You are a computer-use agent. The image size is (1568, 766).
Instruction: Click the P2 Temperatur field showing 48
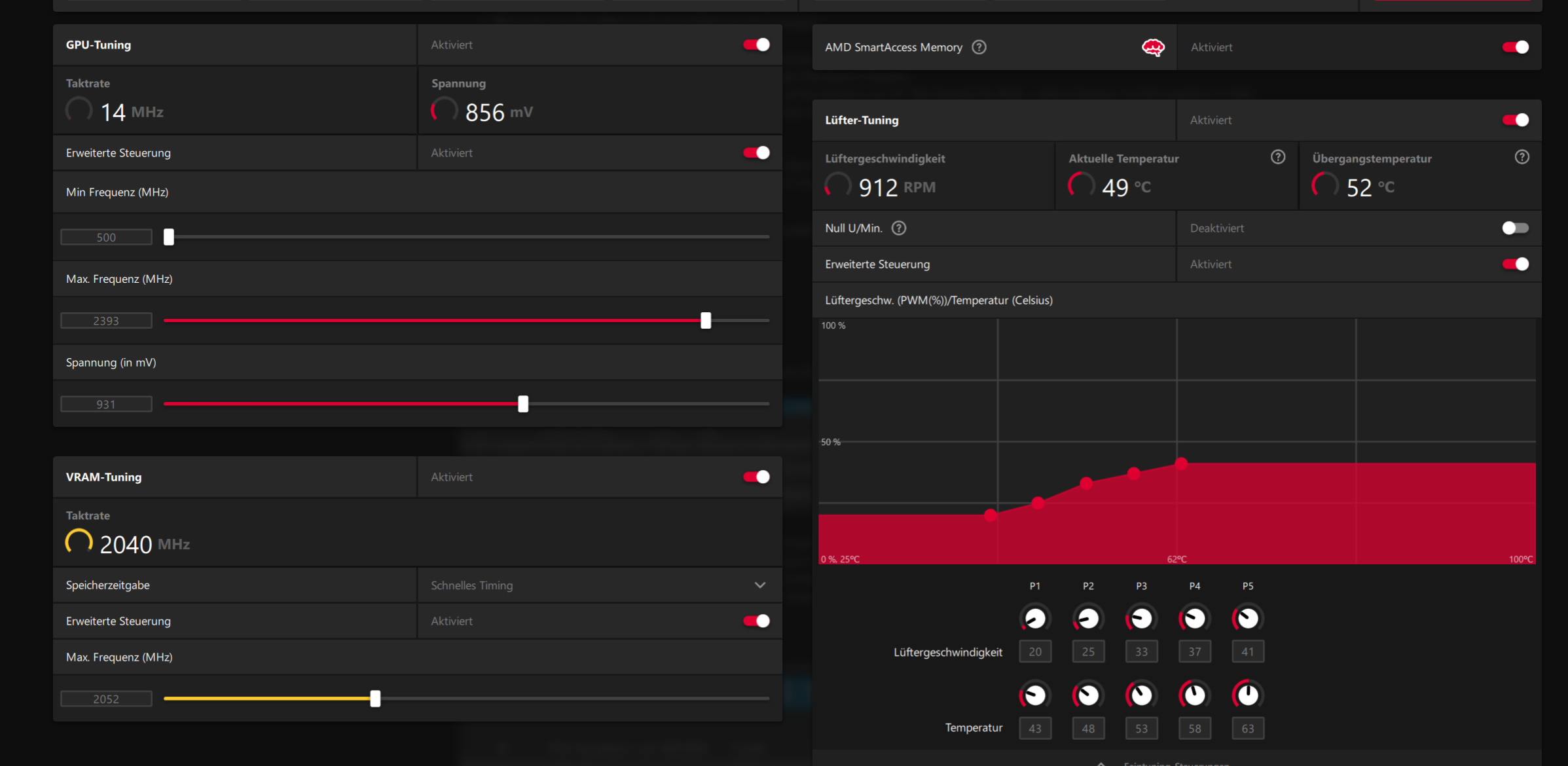point(1087,728)
